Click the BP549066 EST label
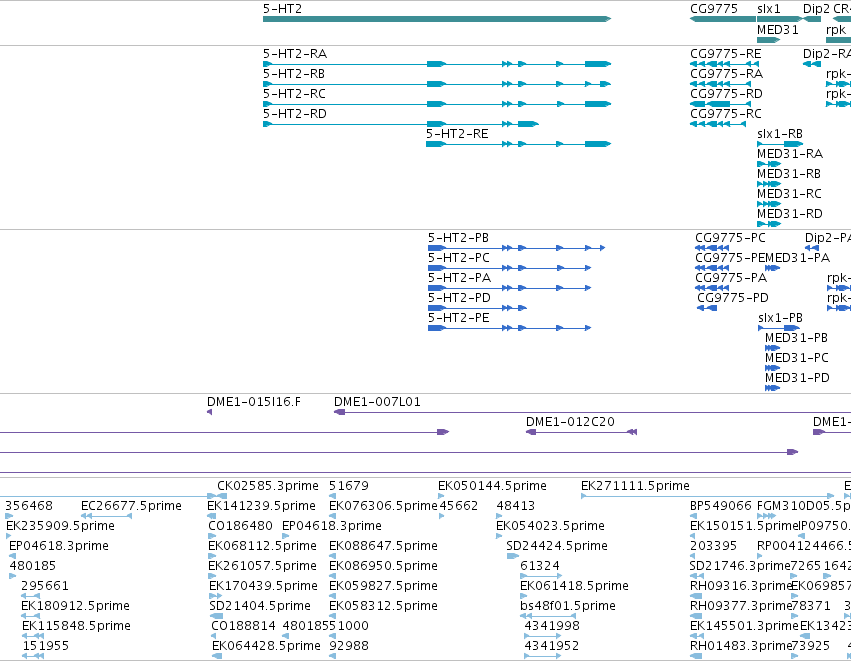 (x=721, y=506)
